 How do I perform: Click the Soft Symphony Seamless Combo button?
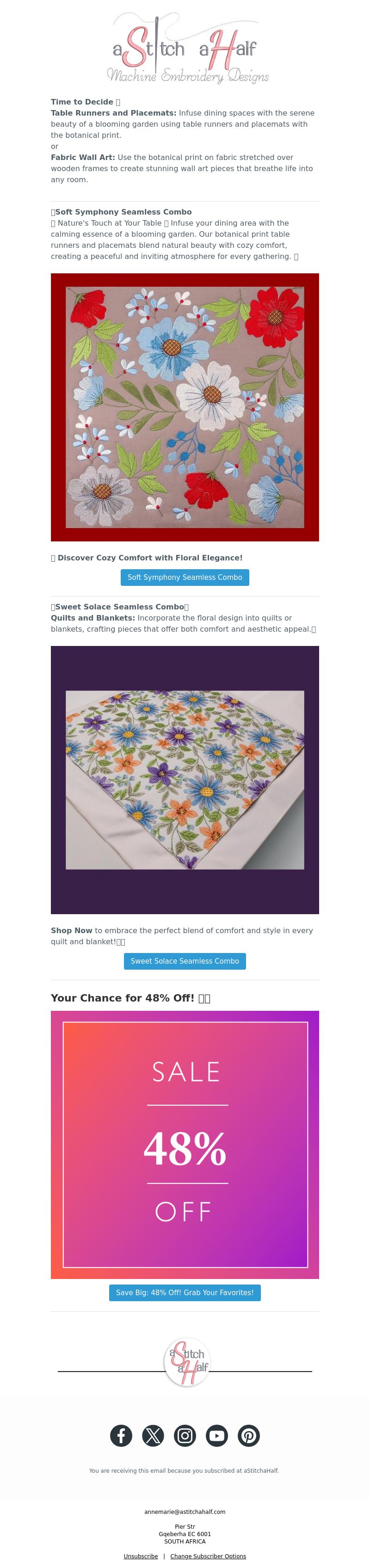click(185, 577)
